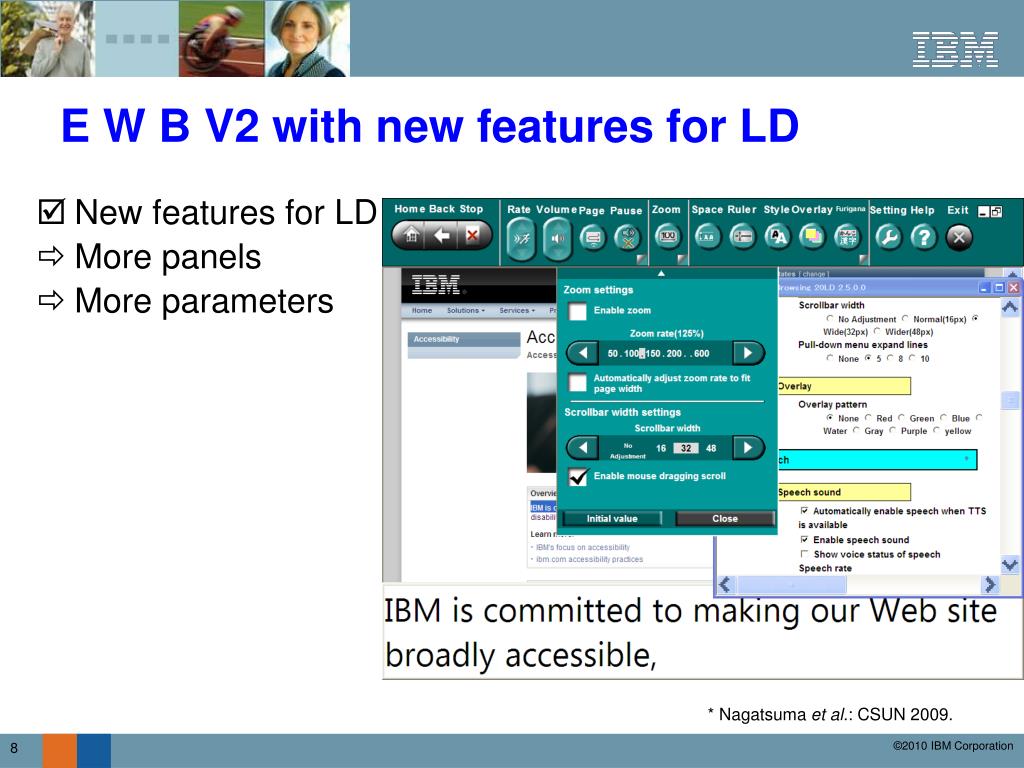Screen dimensions: 1024x768
Task: Click settings window scroll-up chevron
Action: coord(1010,307)
